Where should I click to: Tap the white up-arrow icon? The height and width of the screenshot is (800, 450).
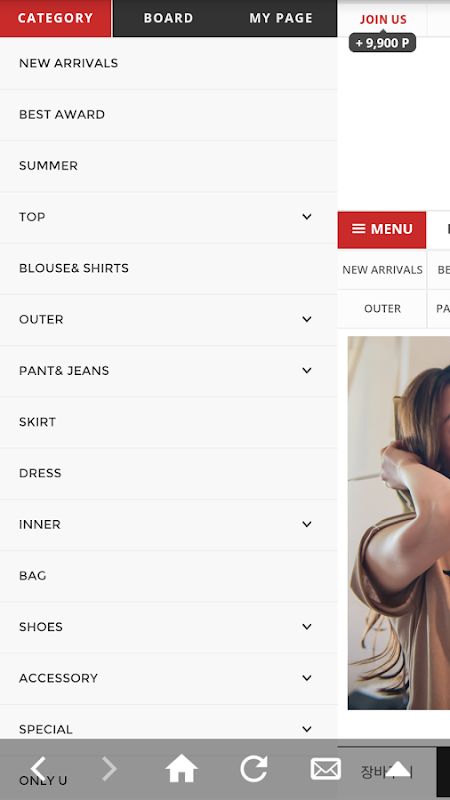398,769
